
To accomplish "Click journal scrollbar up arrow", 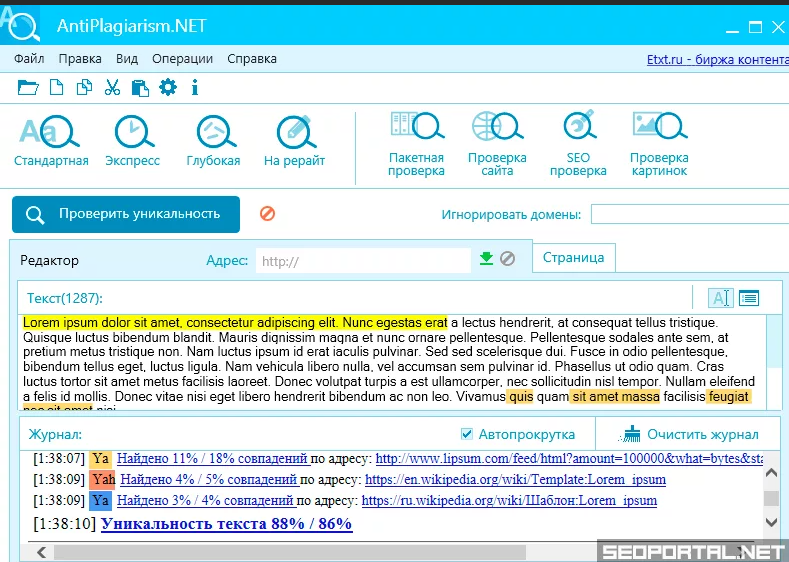I will (x=771, y=472).
